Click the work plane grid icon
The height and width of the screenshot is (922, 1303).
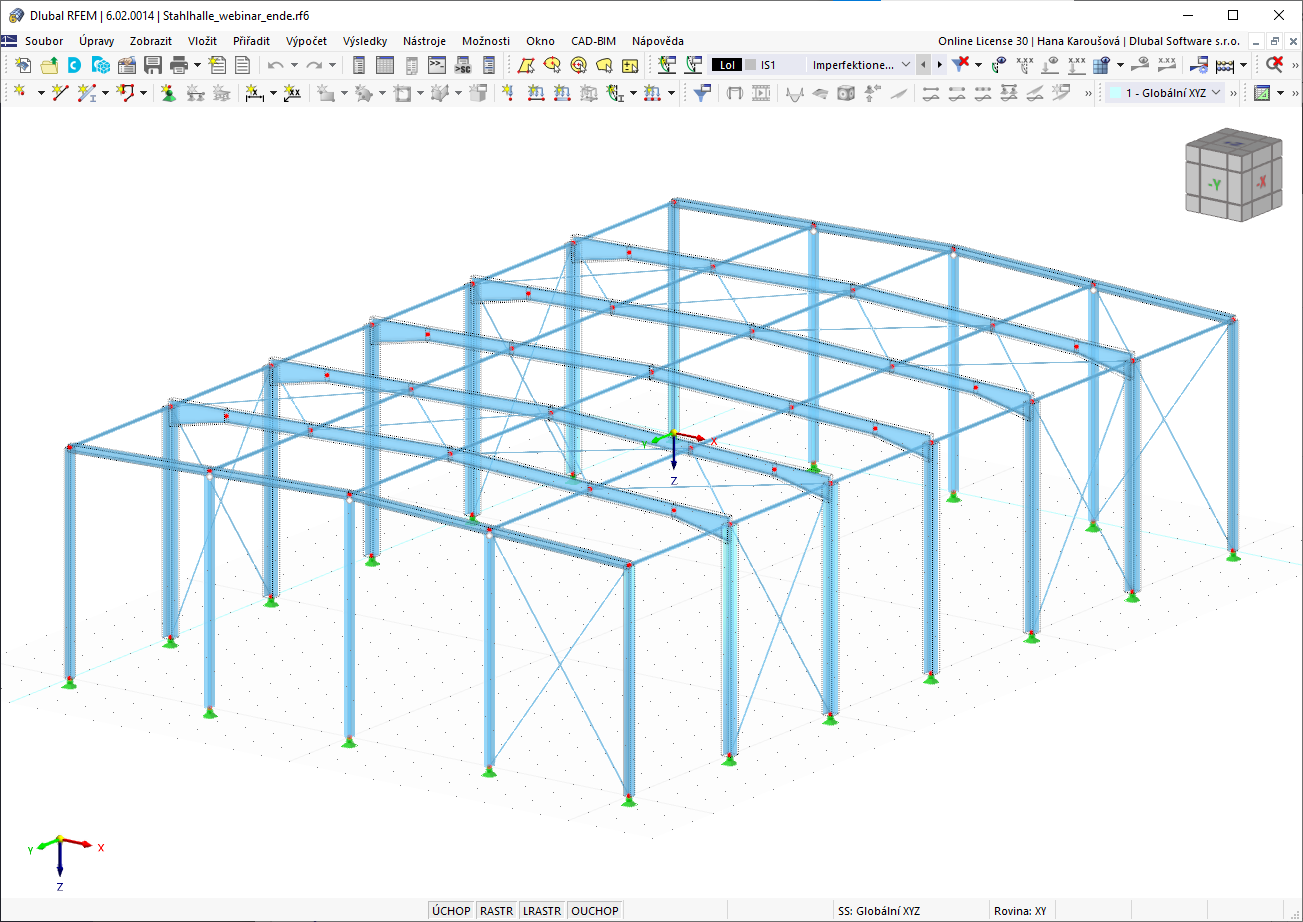pos(1262,93)
